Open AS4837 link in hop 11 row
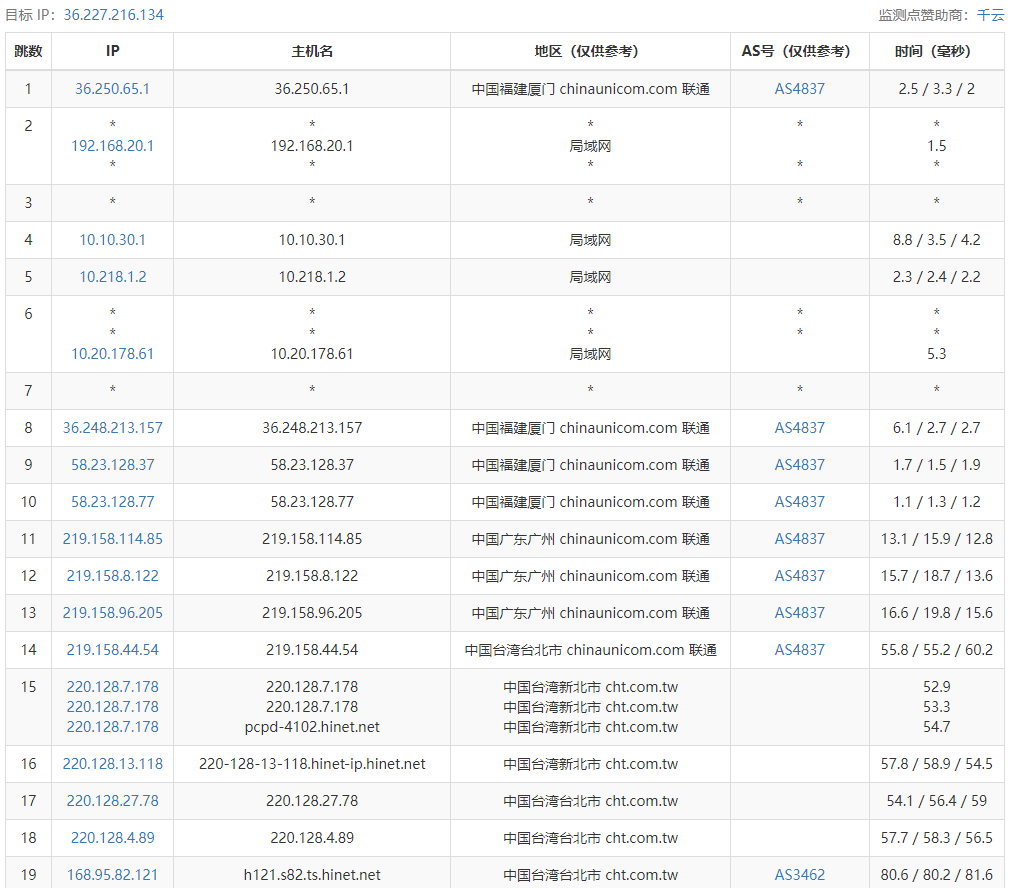Screen dimensions: 1011x888 pyautogui.click(x=800, y=538)
